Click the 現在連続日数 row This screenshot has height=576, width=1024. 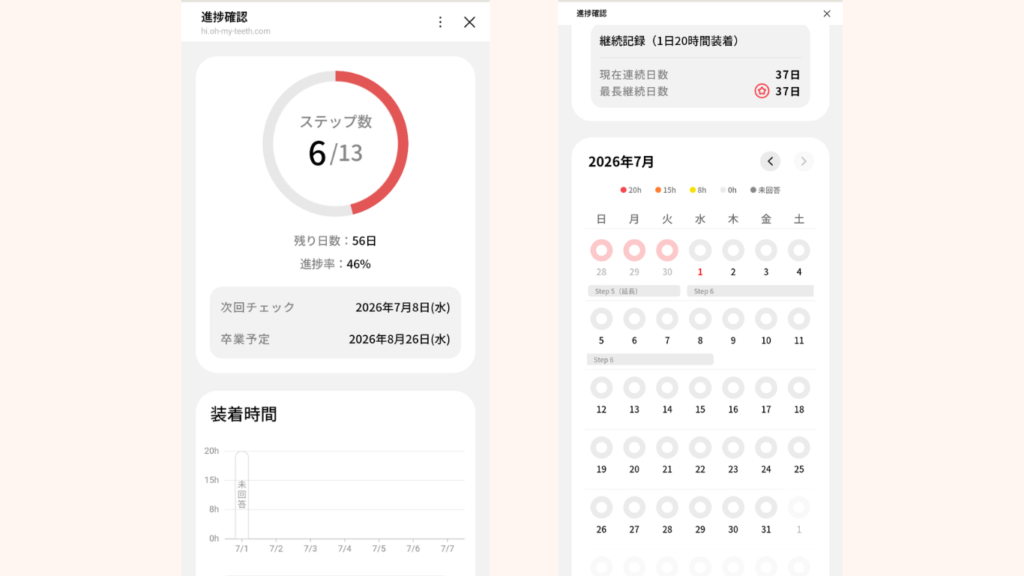[699, 74]
